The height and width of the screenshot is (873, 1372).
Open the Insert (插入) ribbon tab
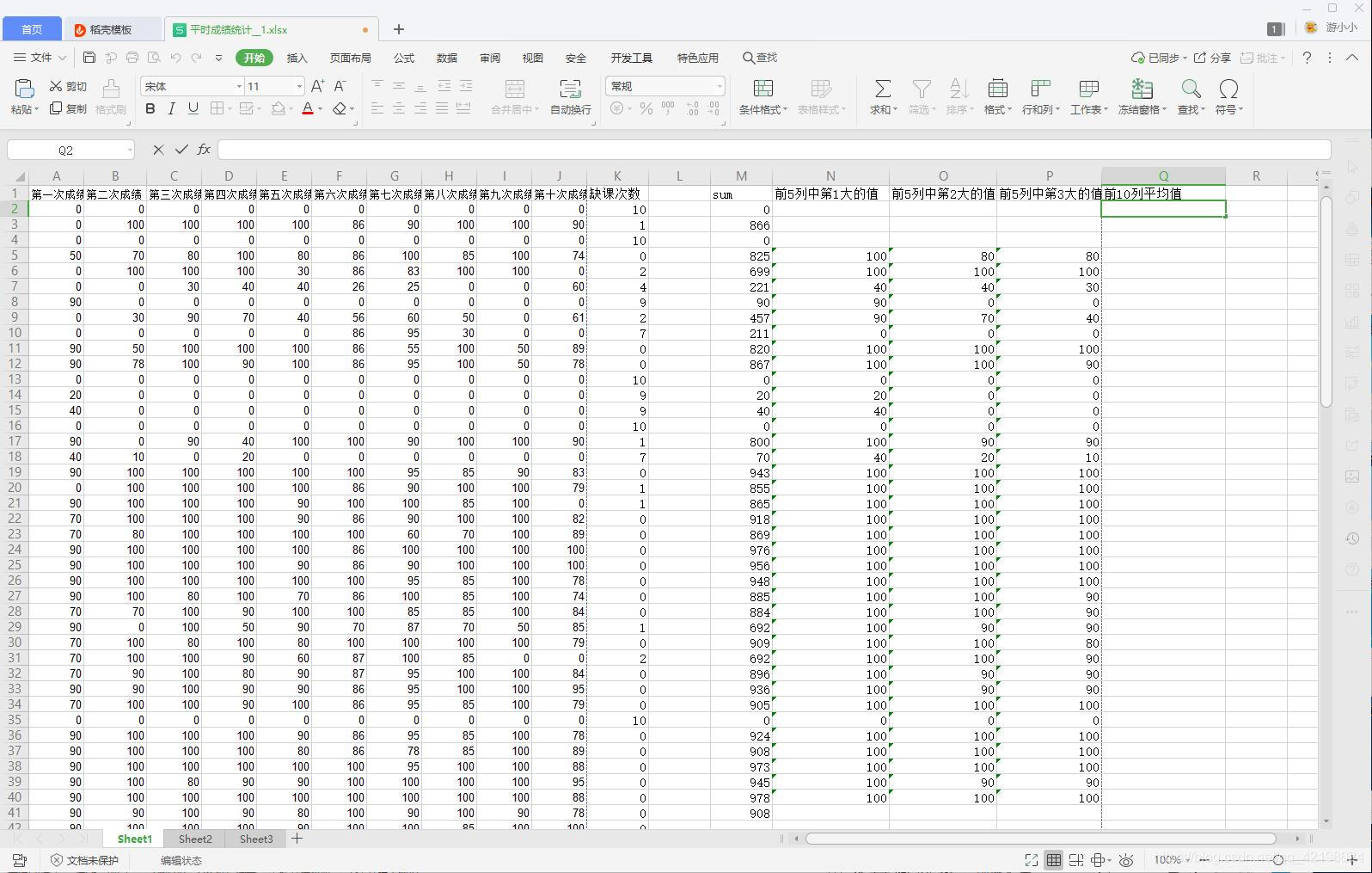(x=297, y=58)
